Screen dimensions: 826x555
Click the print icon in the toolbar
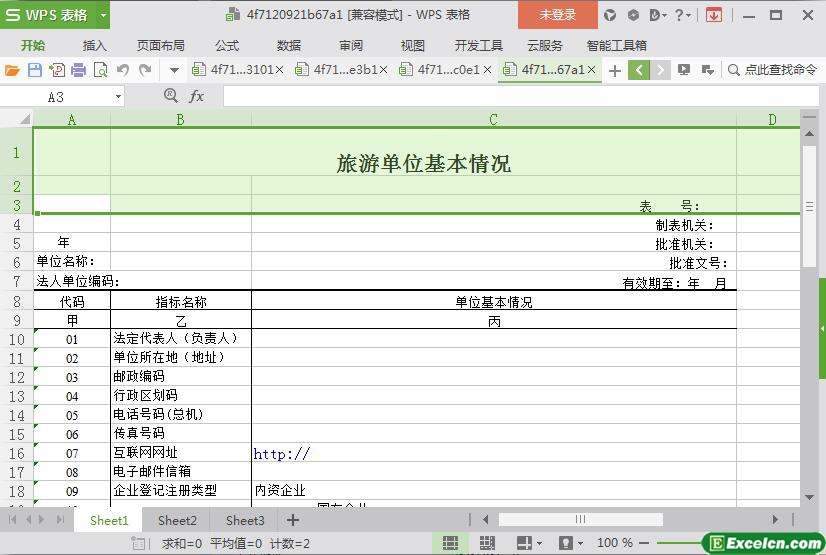pyautogui.click(x=78, y=70)
